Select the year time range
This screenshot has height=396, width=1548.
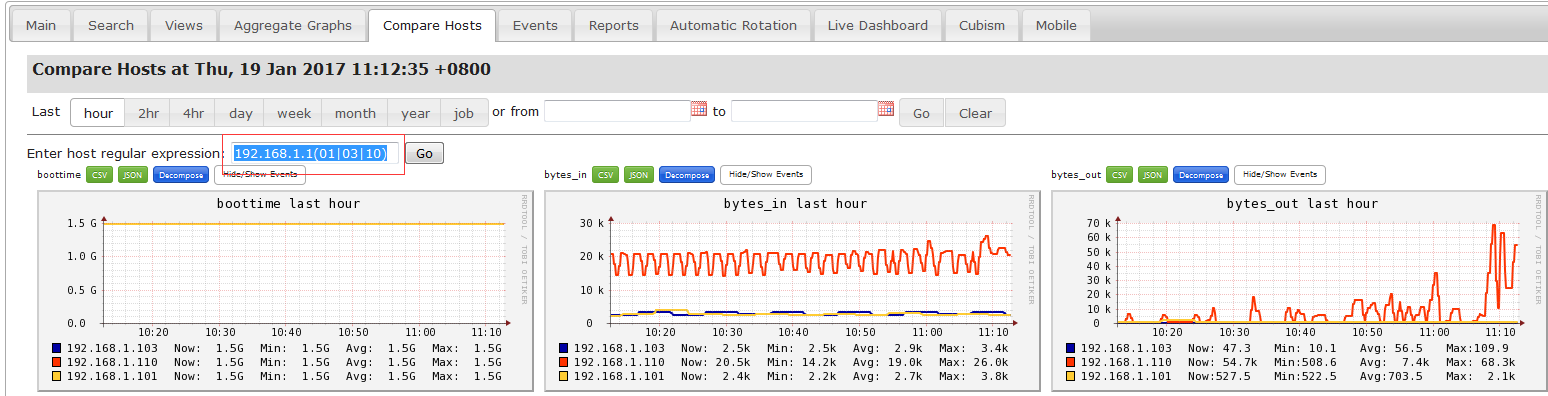pos(415,113)
